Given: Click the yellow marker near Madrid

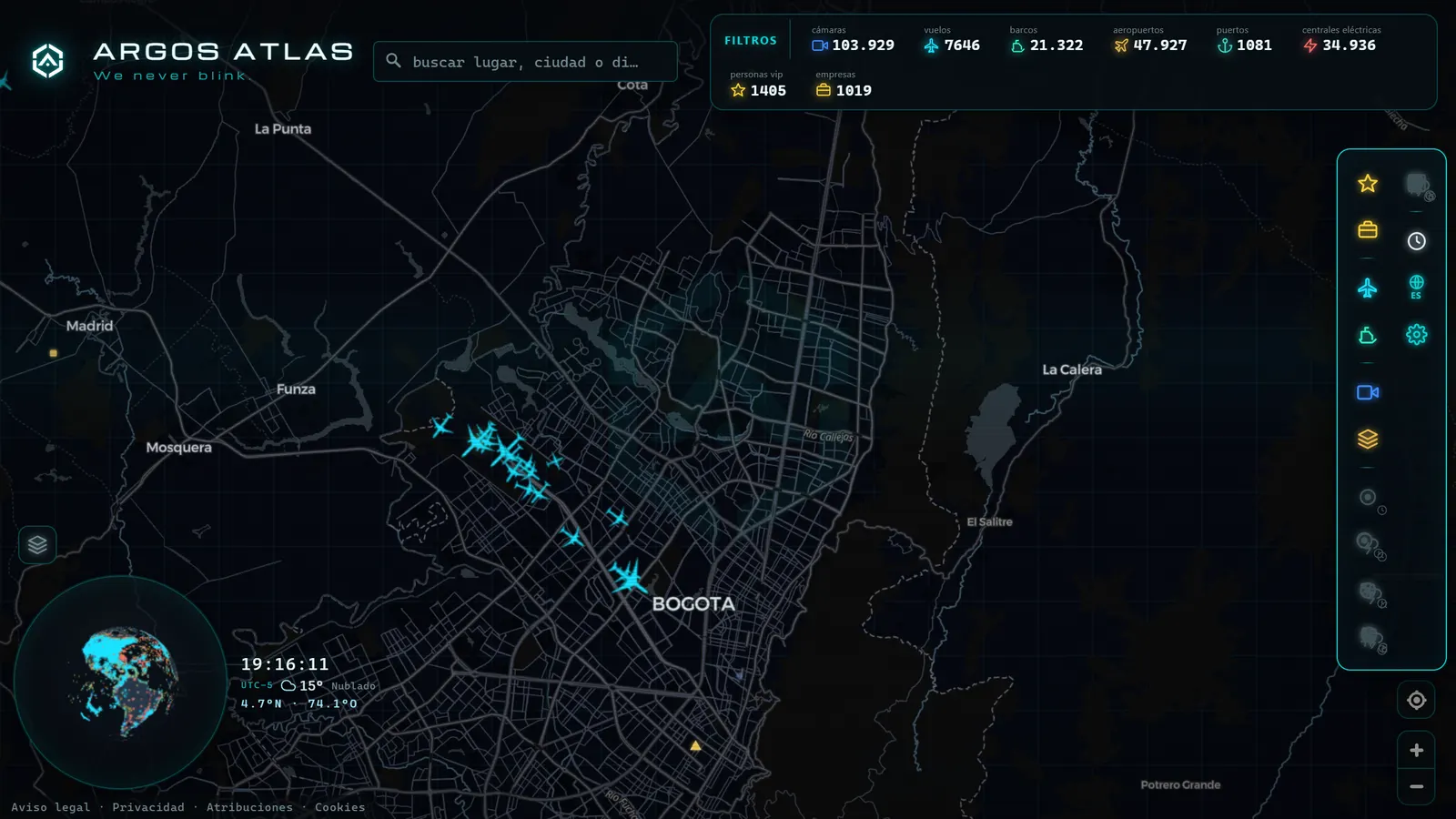Looking at the screenshot, I should (54, 353).
